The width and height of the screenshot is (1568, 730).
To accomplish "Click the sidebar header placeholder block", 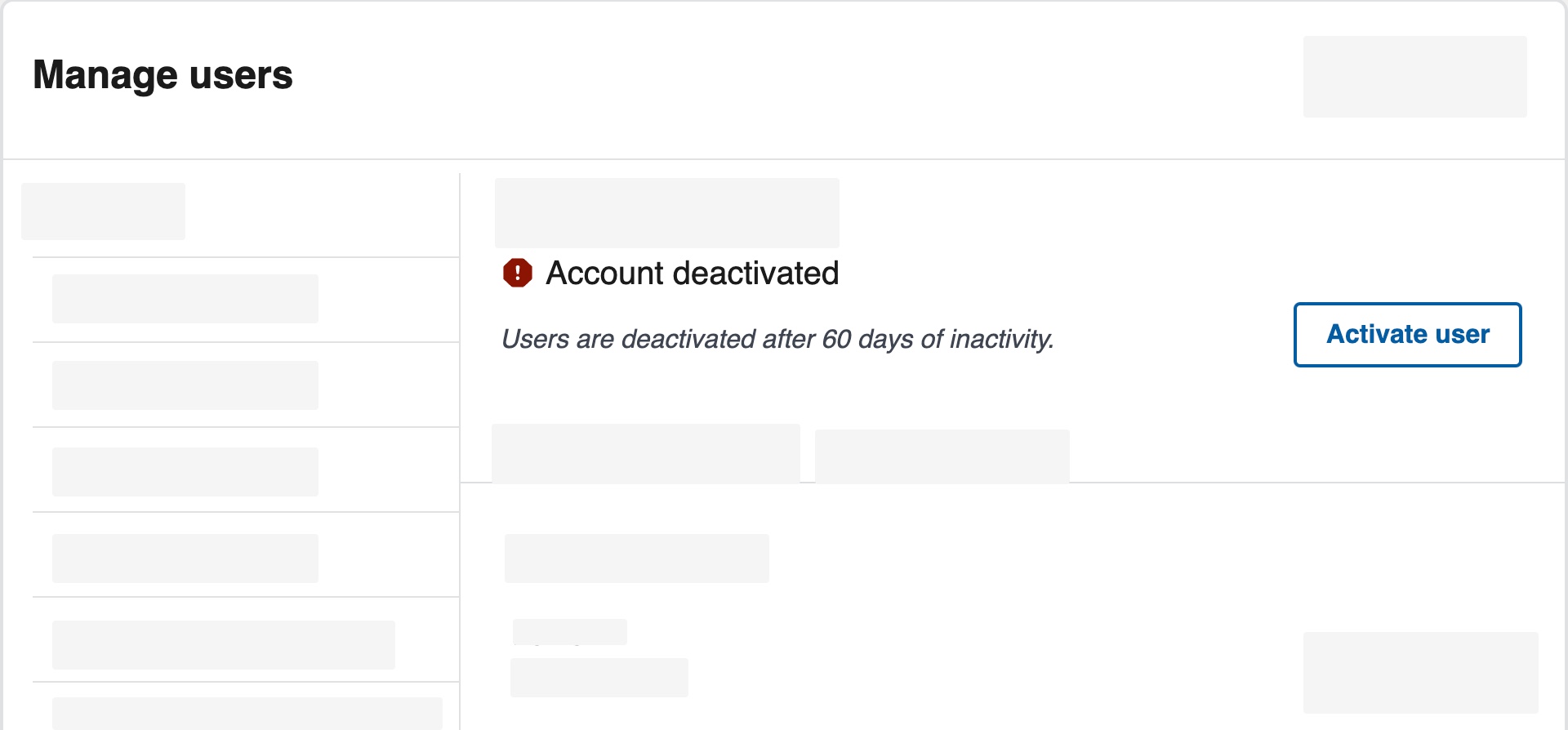I will (103, 210).
